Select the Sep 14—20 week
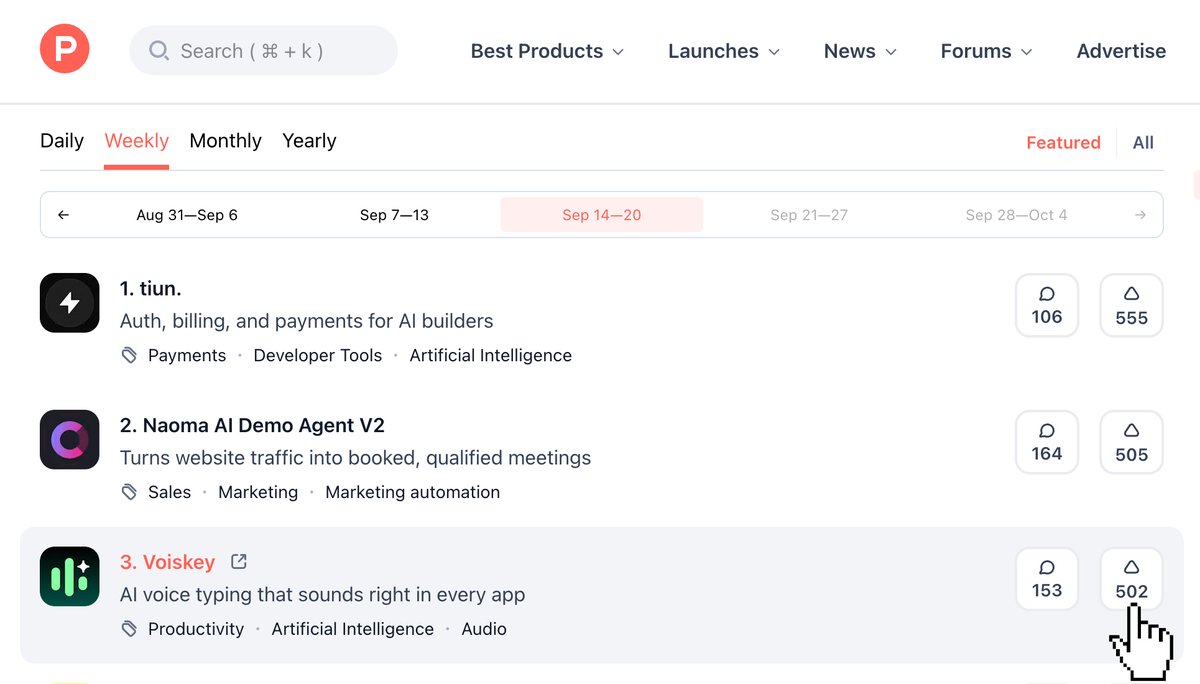The width and height of the screenshot is (1200, 684). coord(602,215)
